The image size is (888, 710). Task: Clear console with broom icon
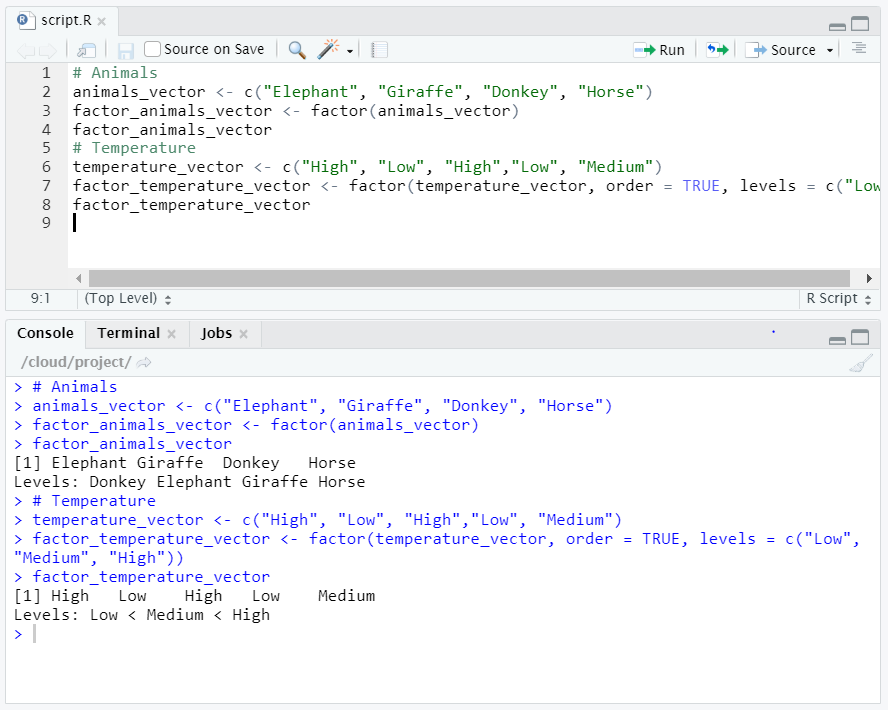point(861,363)
